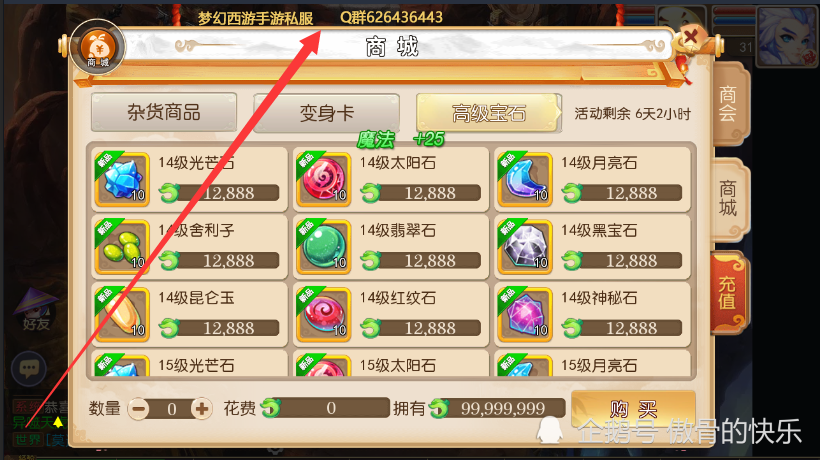Select the 14级月亮石 crescent gem icon

525,179
